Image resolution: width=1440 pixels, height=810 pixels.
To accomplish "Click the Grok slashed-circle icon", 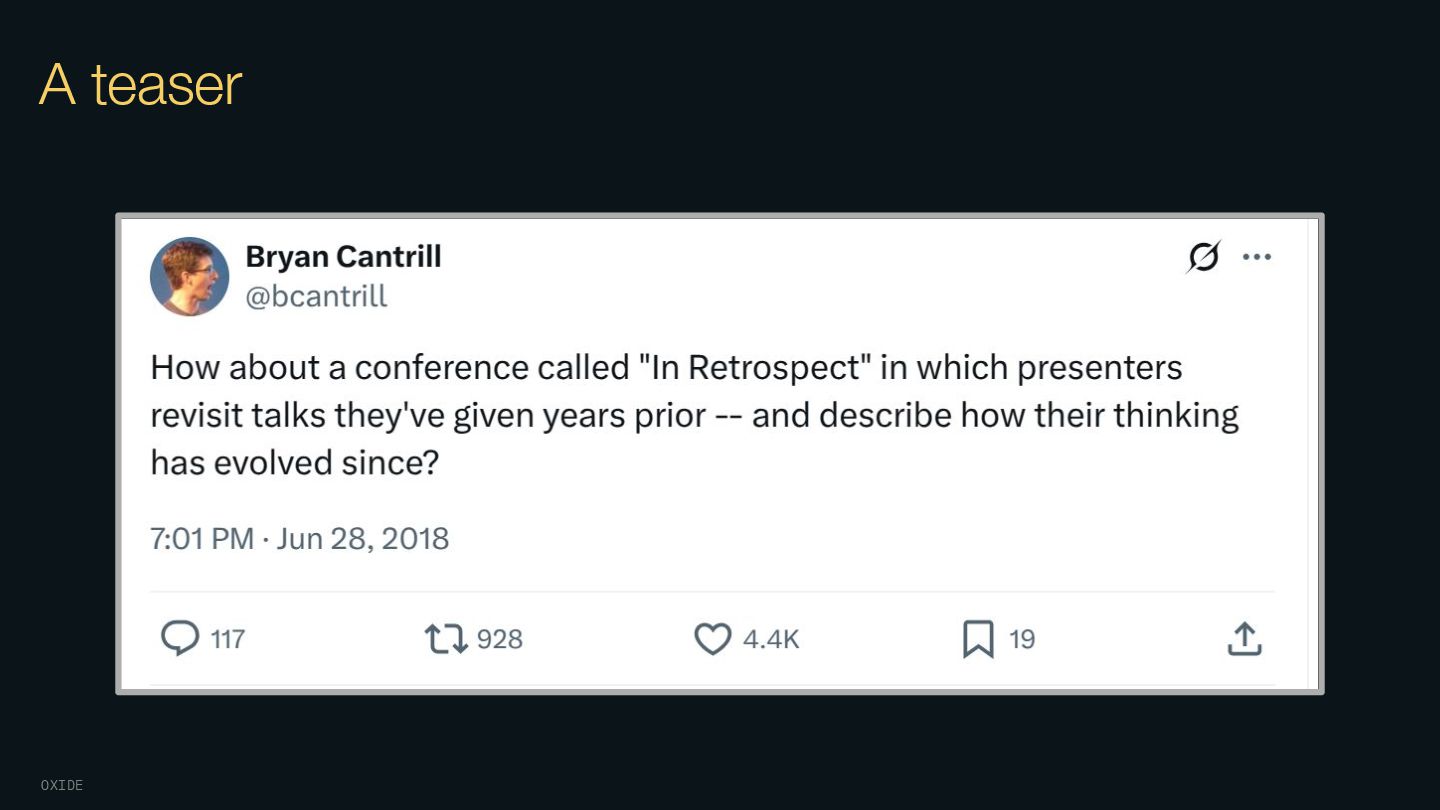I will [x=1203, y=257].
